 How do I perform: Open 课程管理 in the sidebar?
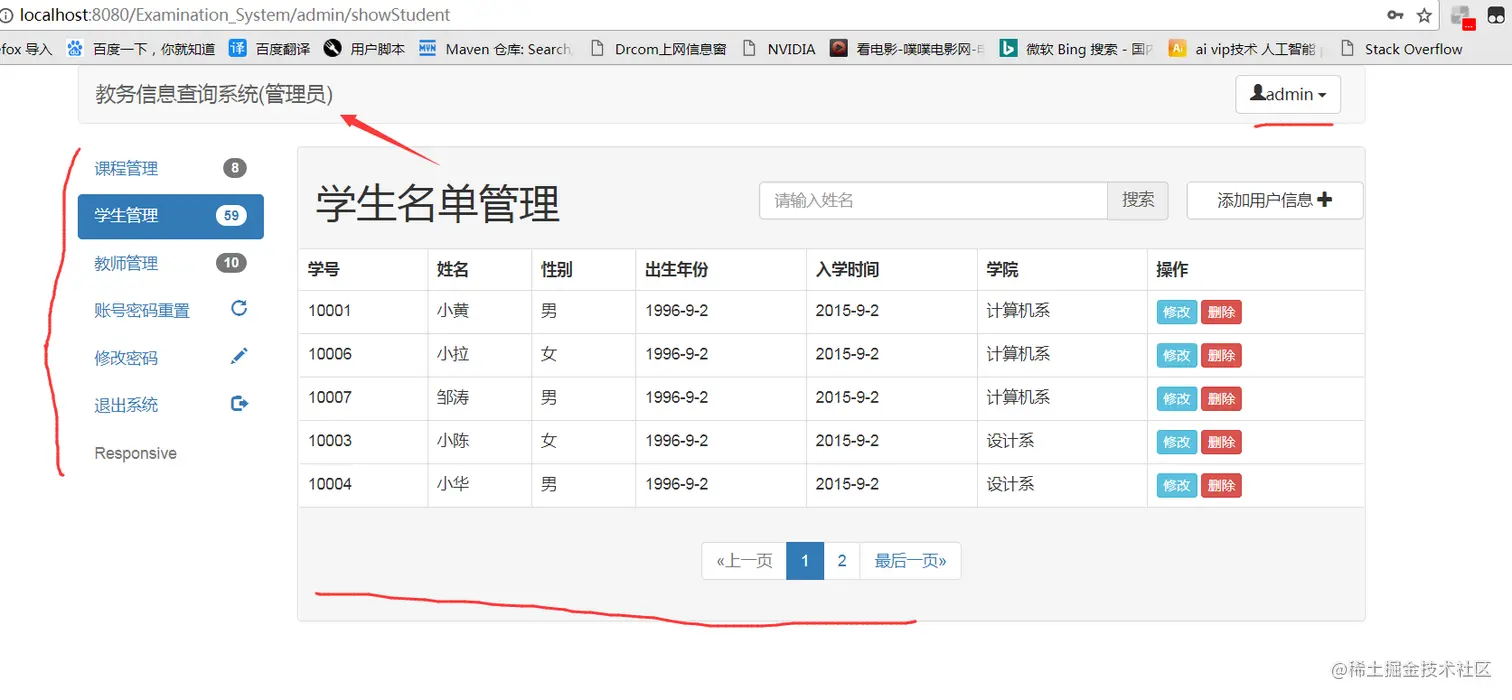[171, 168]
